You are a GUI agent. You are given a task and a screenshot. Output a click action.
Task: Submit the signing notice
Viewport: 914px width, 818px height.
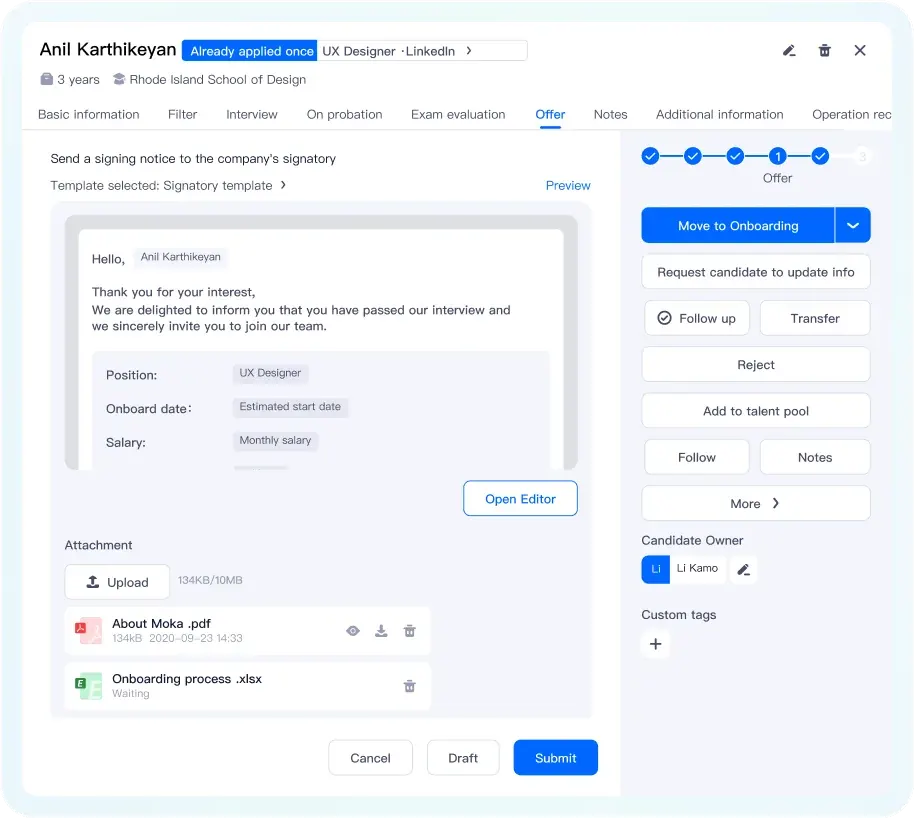(555, 757)
